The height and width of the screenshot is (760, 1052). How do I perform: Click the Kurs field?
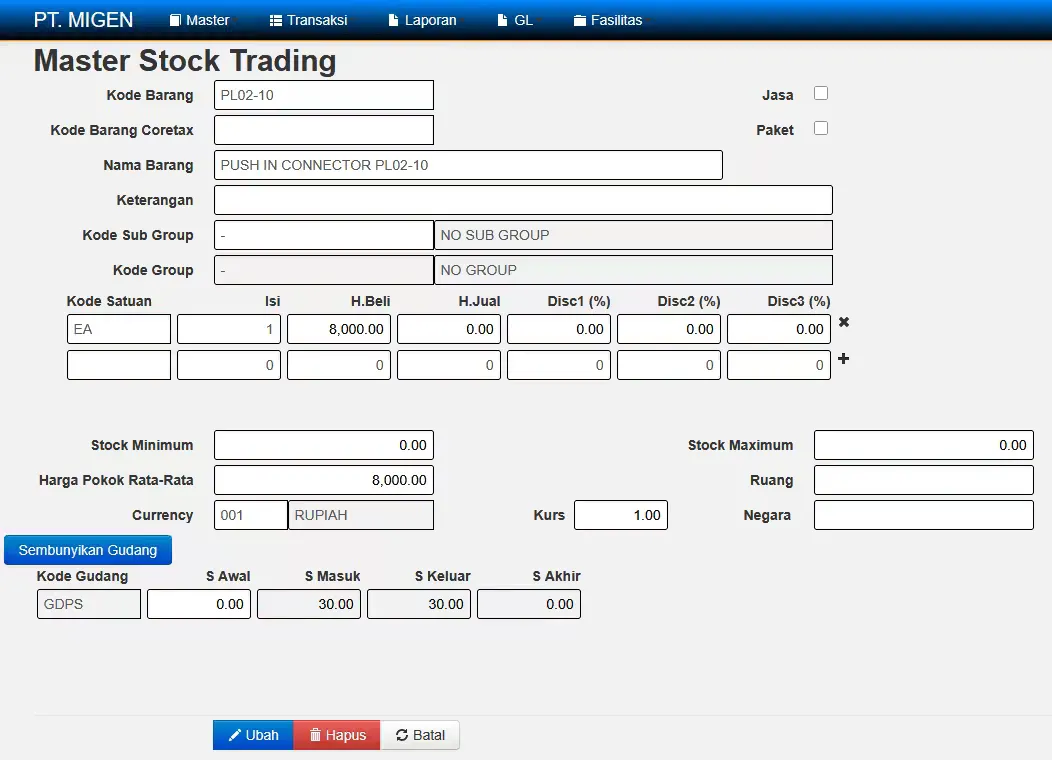click(x=621, y=515)
